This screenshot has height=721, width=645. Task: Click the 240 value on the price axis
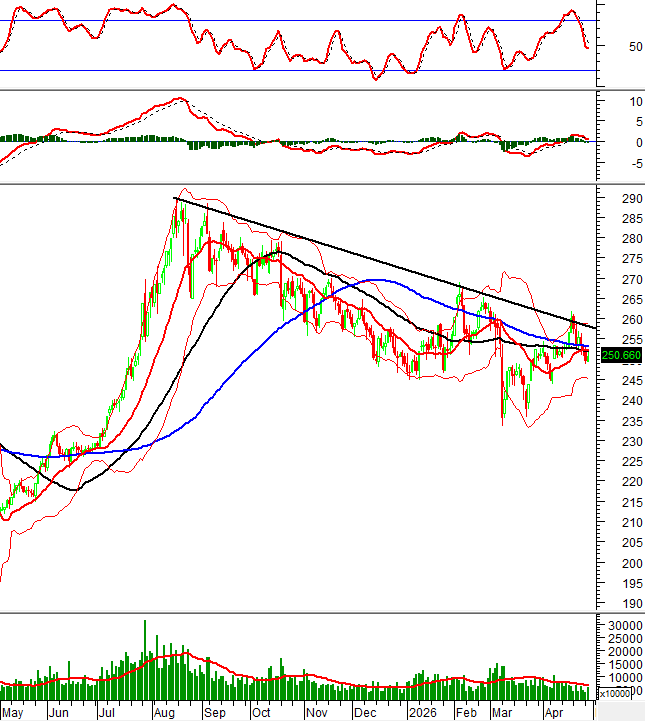click(632, 401)
